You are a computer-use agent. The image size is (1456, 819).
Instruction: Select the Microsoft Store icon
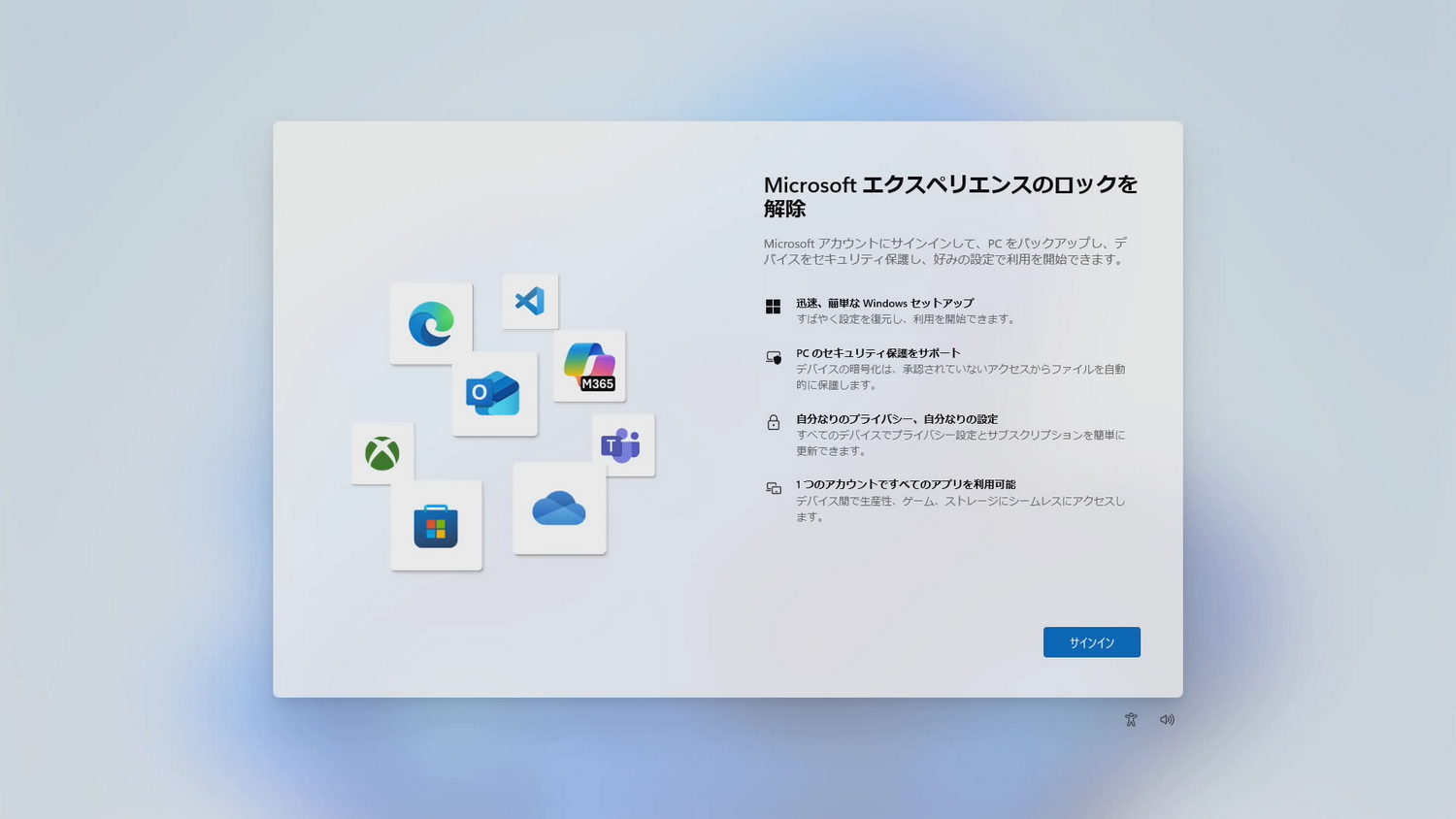(436, 525)
